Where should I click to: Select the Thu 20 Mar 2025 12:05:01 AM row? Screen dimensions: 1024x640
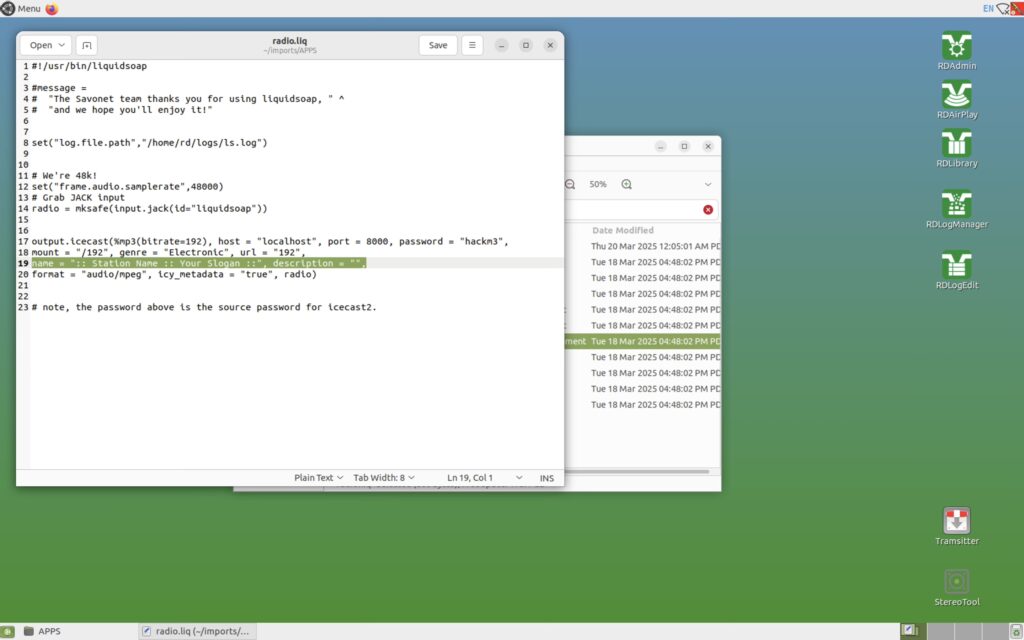(643, 246)
